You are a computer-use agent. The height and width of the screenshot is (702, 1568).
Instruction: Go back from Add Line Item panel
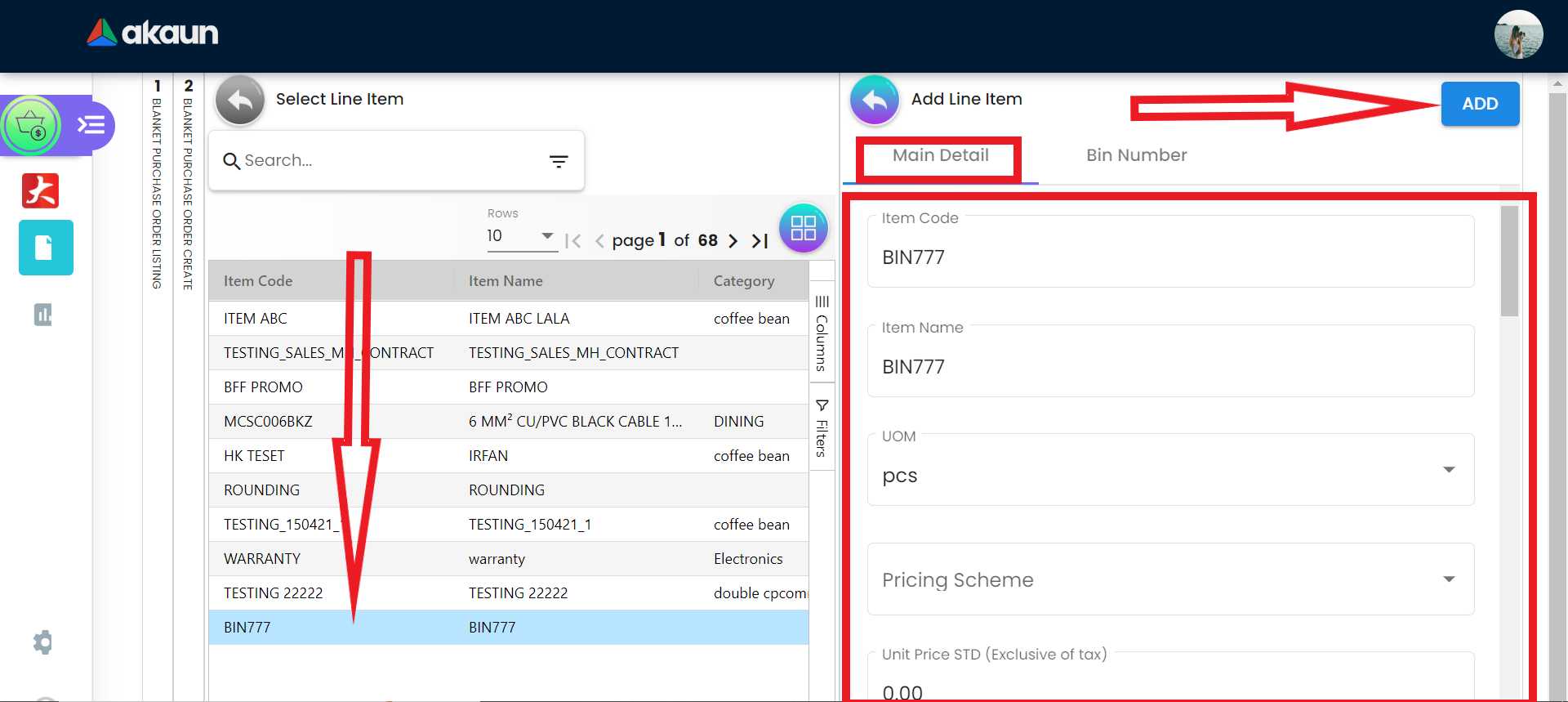click(875, 101)
